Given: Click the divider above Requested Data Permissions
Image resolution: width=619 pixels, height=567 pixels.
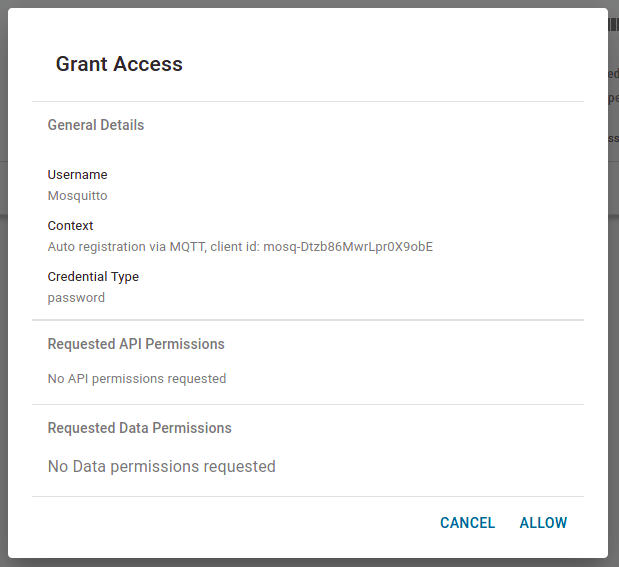Looking at the screenshot, I should 307,404.
